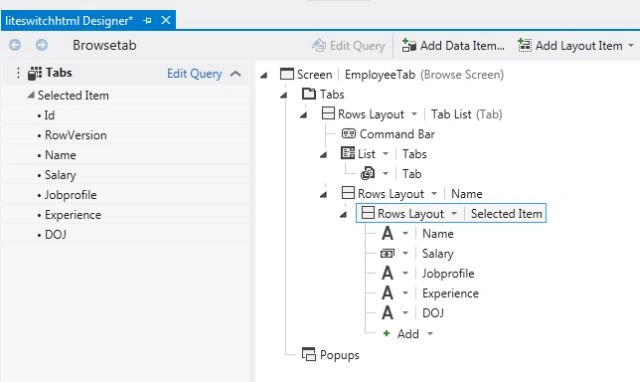Image resolution: width=640 pixels, height=382 pixels.
Task: Select the Selected Item label in tree
Action: click(507, 213)
